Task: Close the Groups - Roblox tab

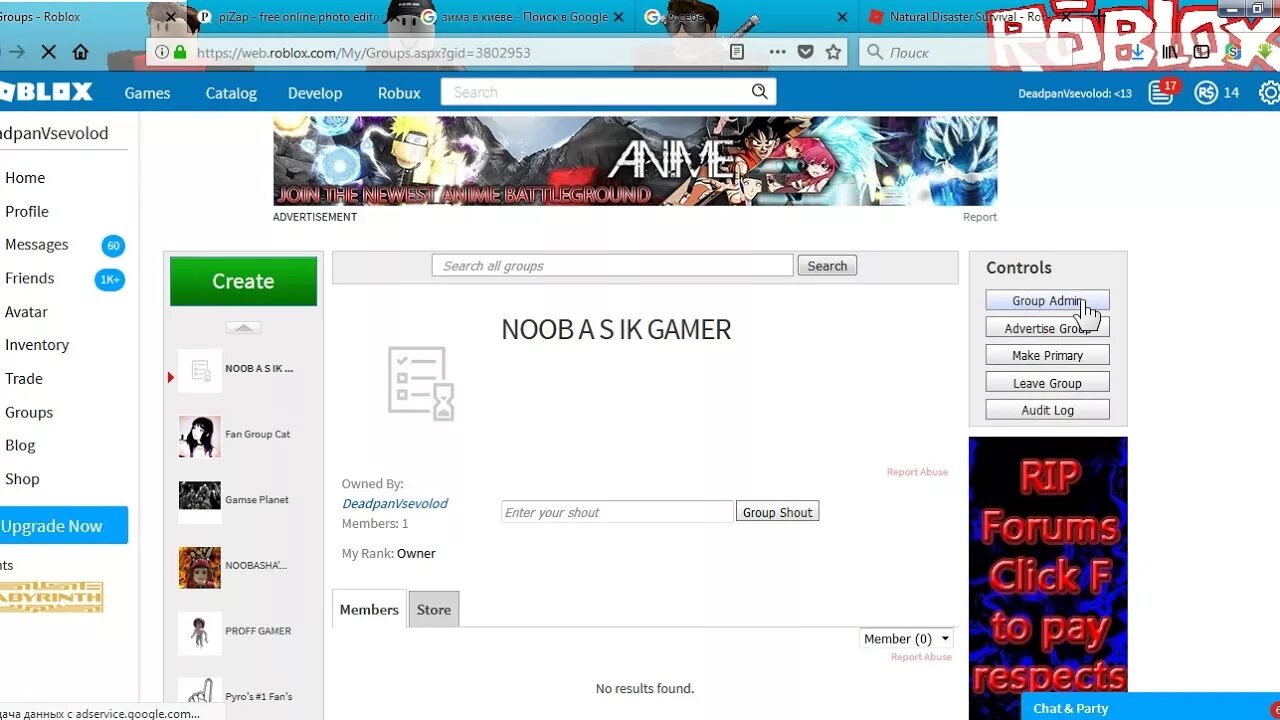Action: pos(173,17)
